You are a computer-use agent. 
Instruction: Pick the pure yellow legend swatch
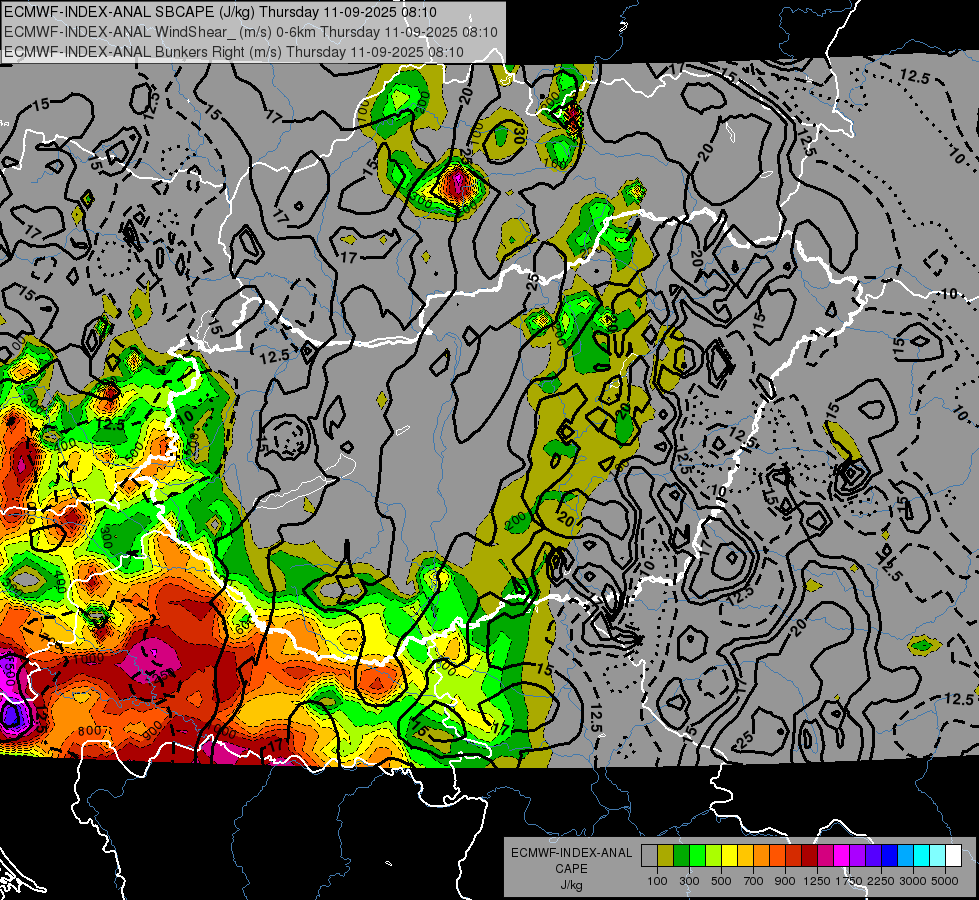[730, 855]
